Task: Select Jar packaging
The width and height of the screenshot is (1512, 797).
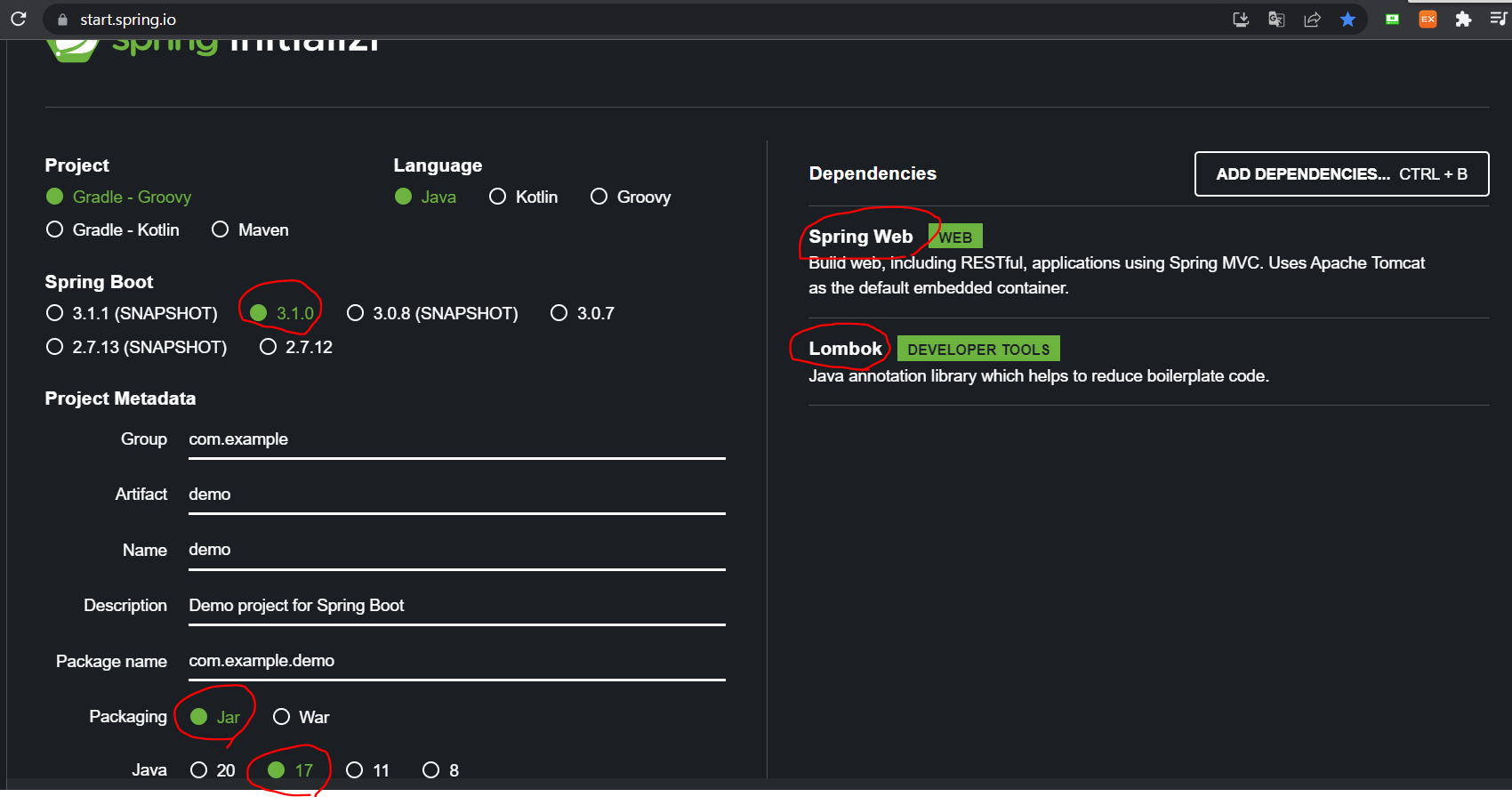Action: click(x=215, y=717)
